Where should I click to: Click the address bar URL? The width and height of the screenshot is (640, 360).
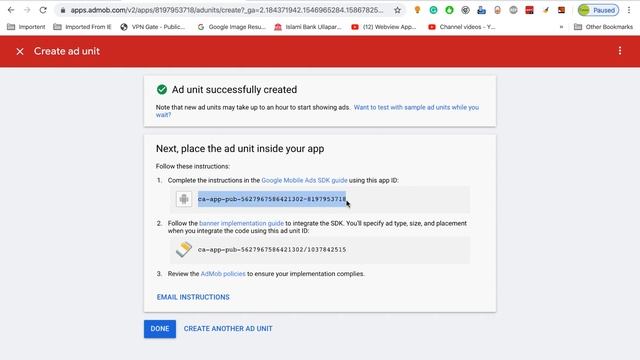pos(227,10)
